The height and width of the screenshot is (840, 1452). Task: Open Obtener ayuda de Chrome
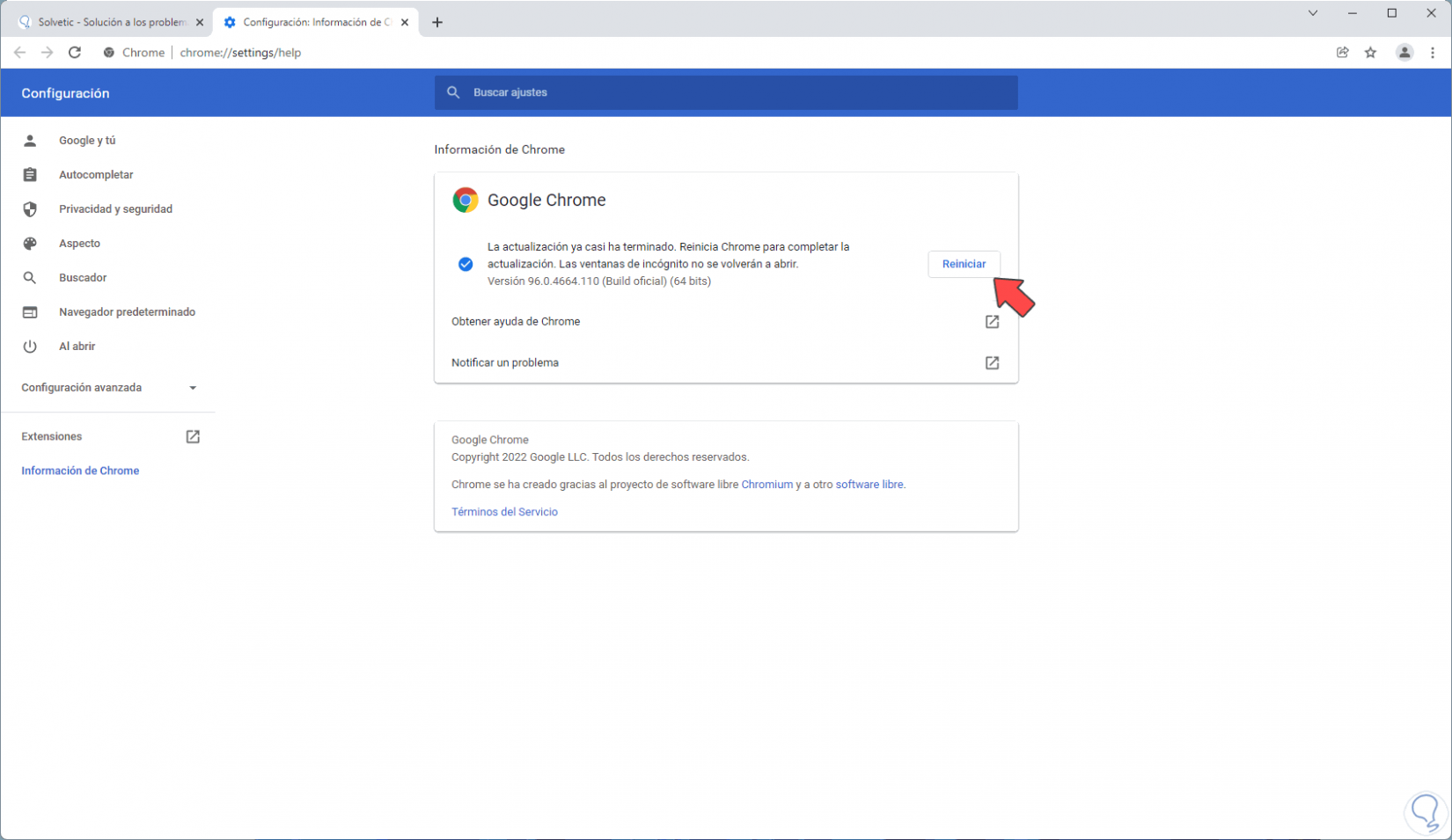pos(726,322)
